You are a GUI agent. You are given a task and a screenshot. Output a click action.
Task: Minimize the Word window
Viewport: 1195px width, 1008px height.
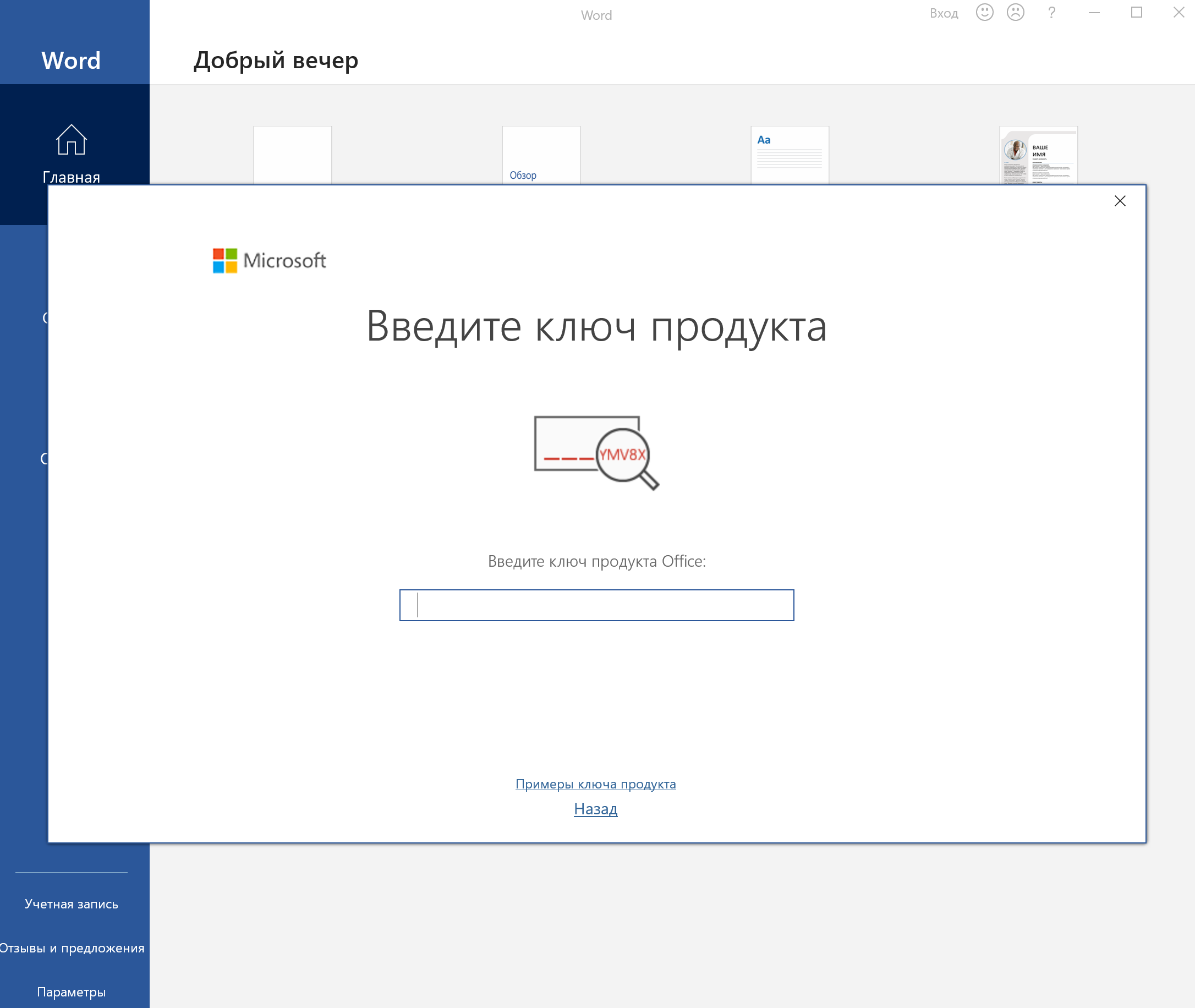1094,13
